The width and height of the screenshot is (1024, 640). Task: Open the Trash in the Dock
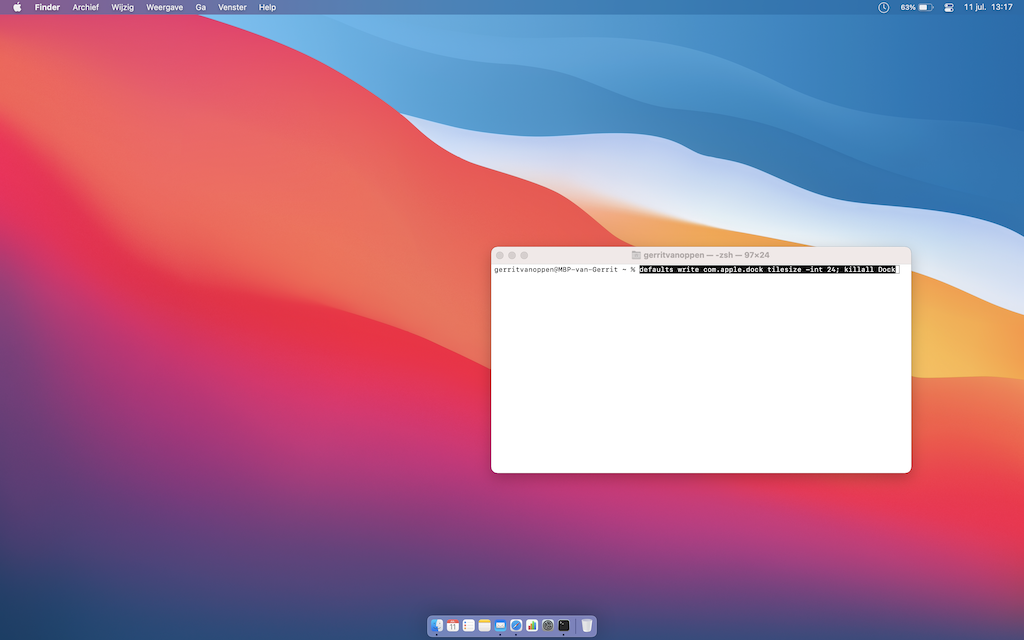[586, 626]
